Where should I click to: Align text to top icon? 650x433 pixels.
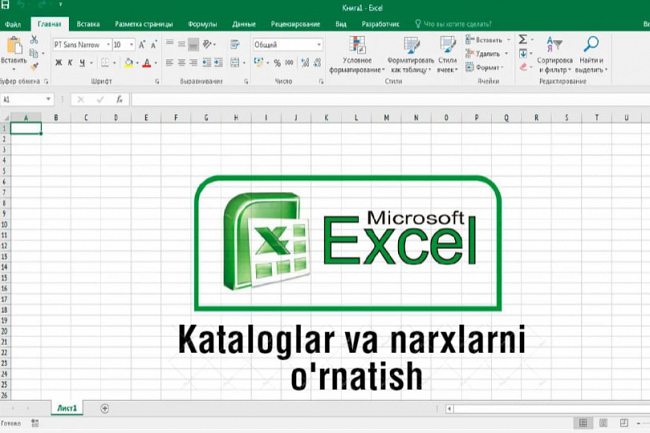(x=170, y=43)
